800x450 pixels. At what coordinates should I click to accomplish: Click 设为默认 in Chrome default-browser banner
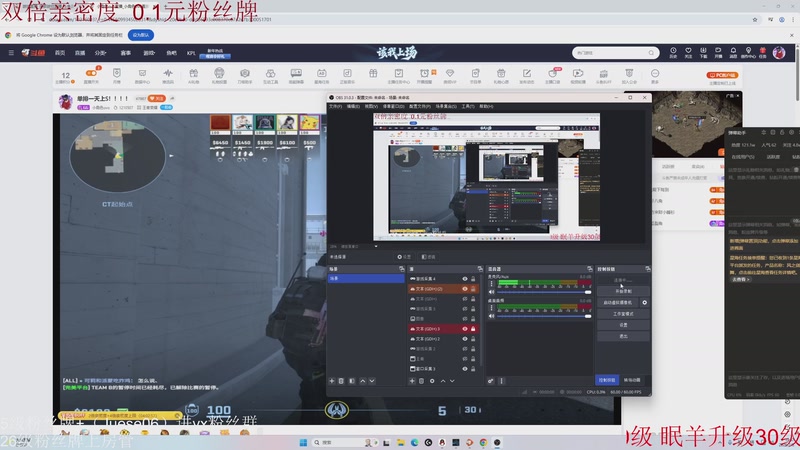[141, 35]
